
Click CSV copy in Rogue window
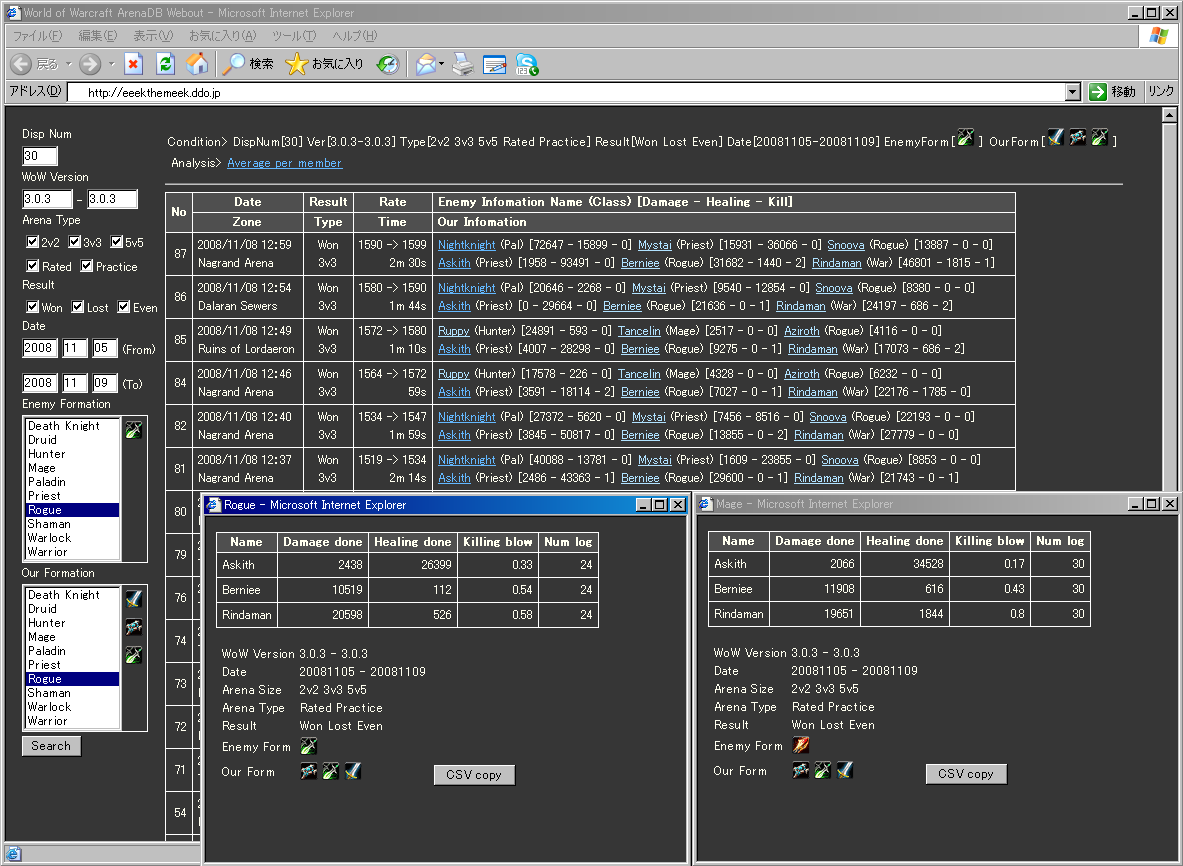click(474, 775)
